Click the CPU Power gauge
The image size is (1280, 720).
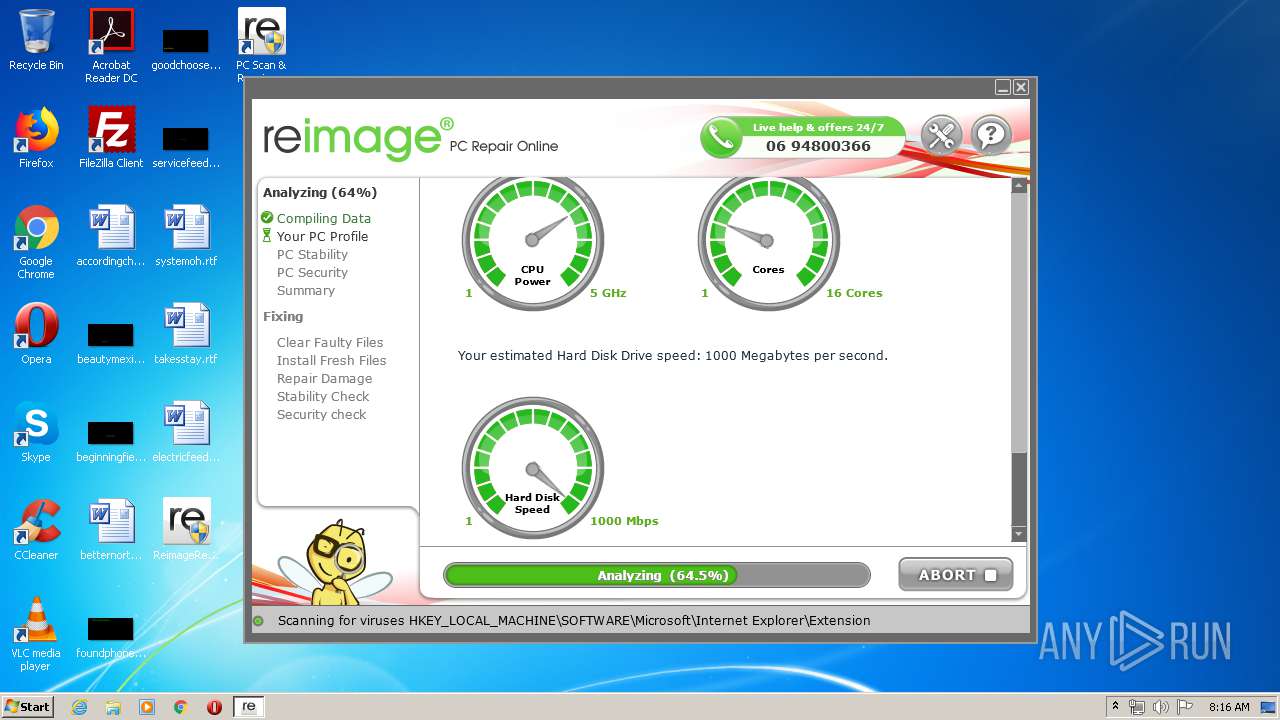(x=533, y=241)
